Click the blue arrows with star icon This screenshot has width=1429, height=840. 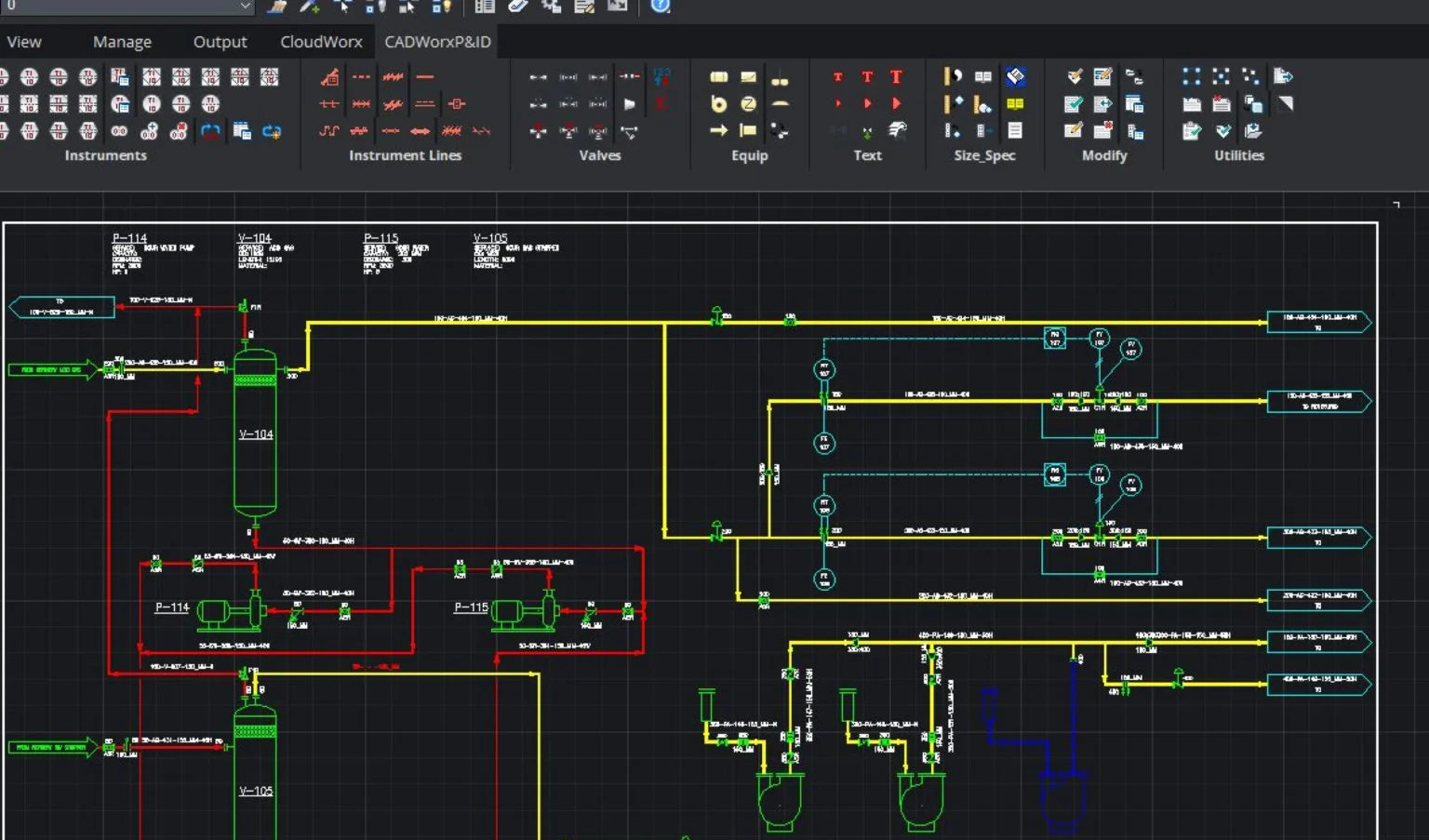272,131
